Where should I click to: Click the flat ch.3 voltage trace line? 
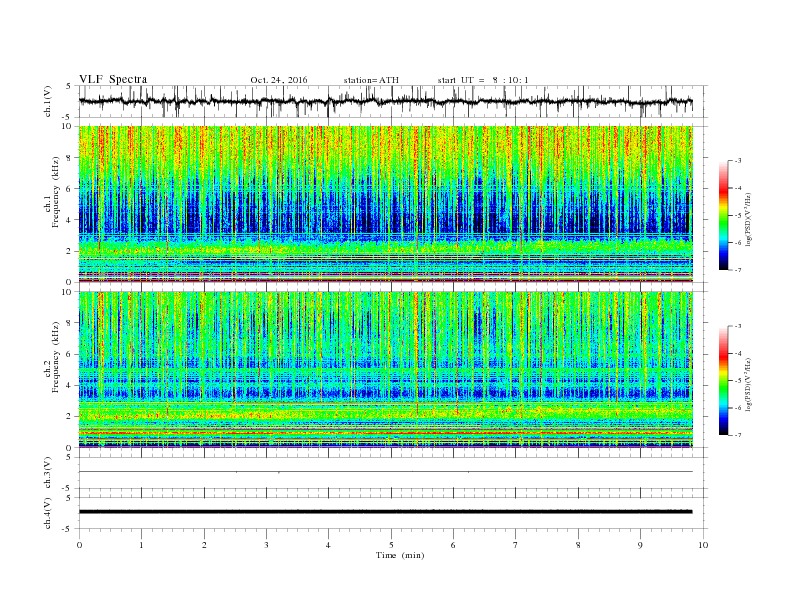[x=385, y=472]
